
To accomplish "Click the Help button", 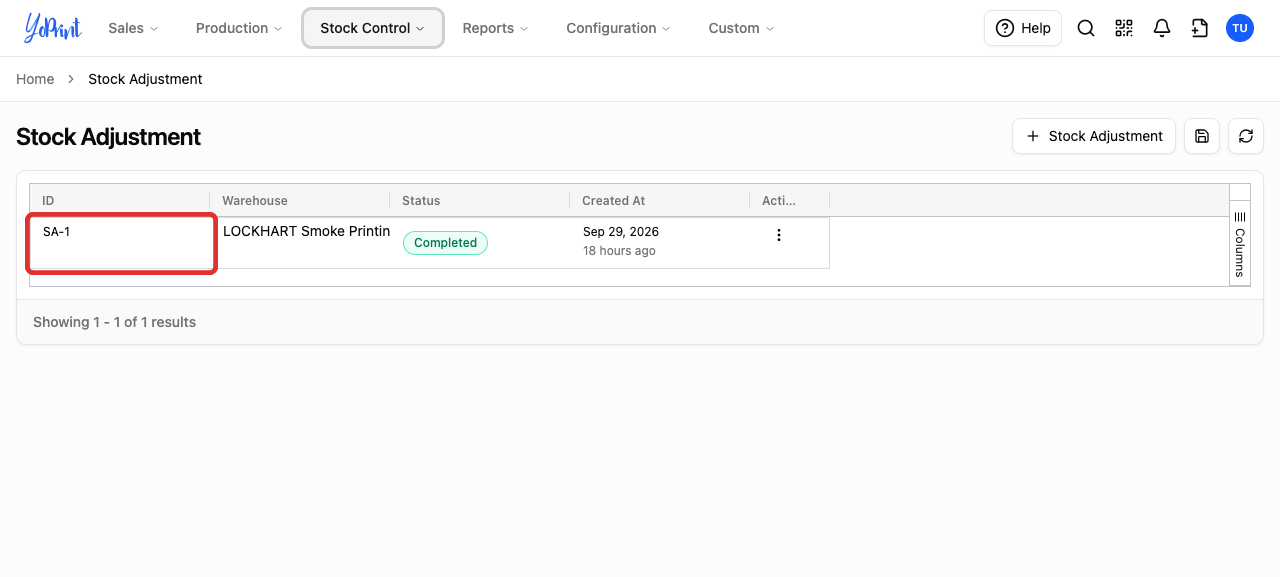I will (1023, 28).
